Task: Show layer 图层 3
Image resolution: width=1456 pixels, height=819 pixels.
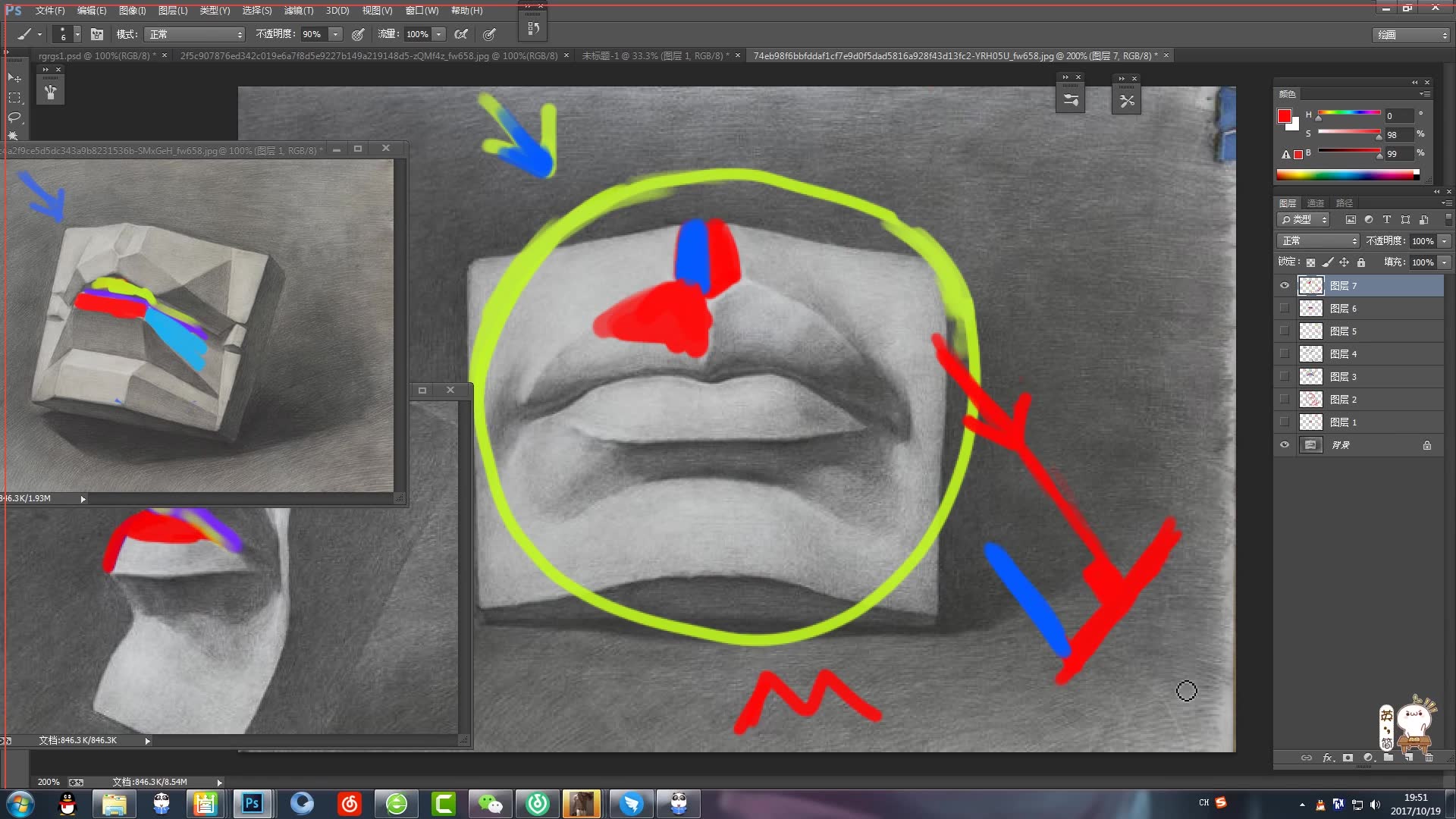Action: click(1285, 377)
